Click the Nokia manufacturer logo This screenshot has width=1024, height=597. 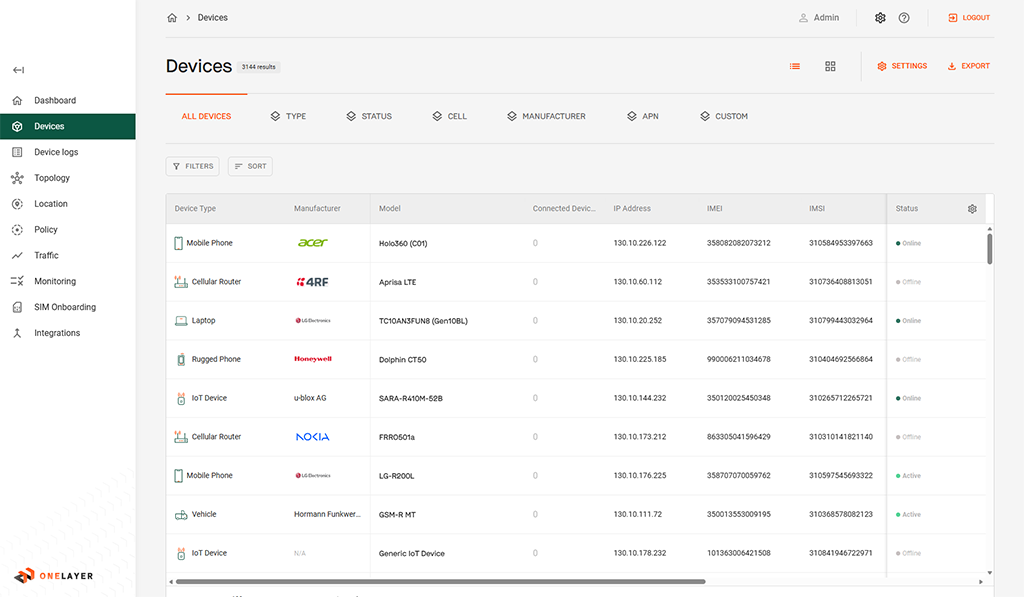tap(313, 437)
